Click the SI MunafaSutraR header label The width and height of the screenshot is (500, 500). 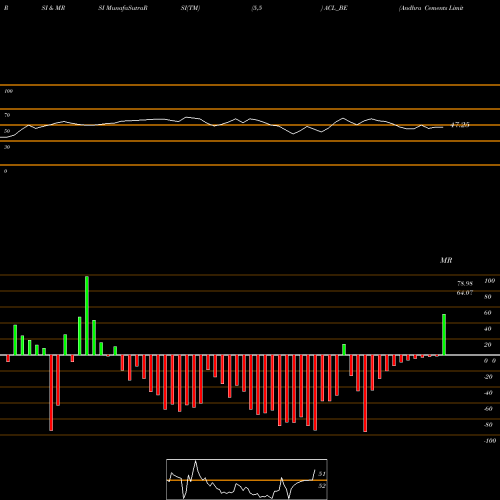123,8
